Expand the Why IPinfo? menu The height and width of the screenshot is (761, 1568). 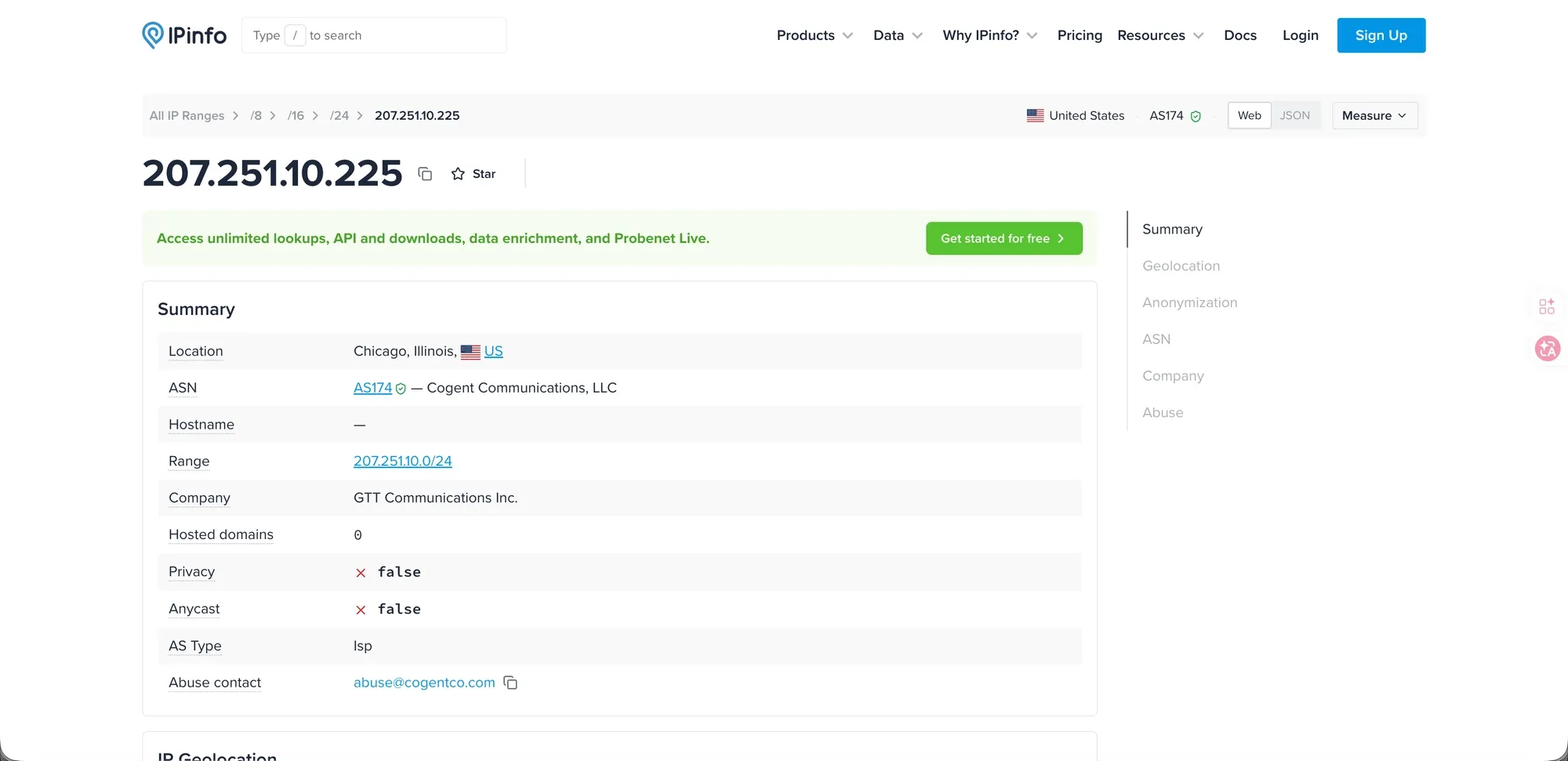[x=989, y=35]
